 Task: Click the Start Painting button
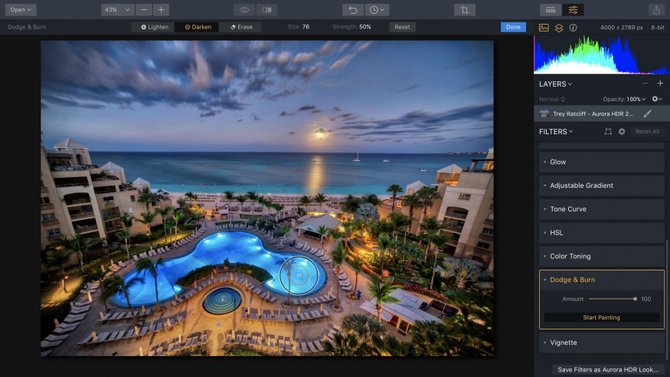point(601,318)
